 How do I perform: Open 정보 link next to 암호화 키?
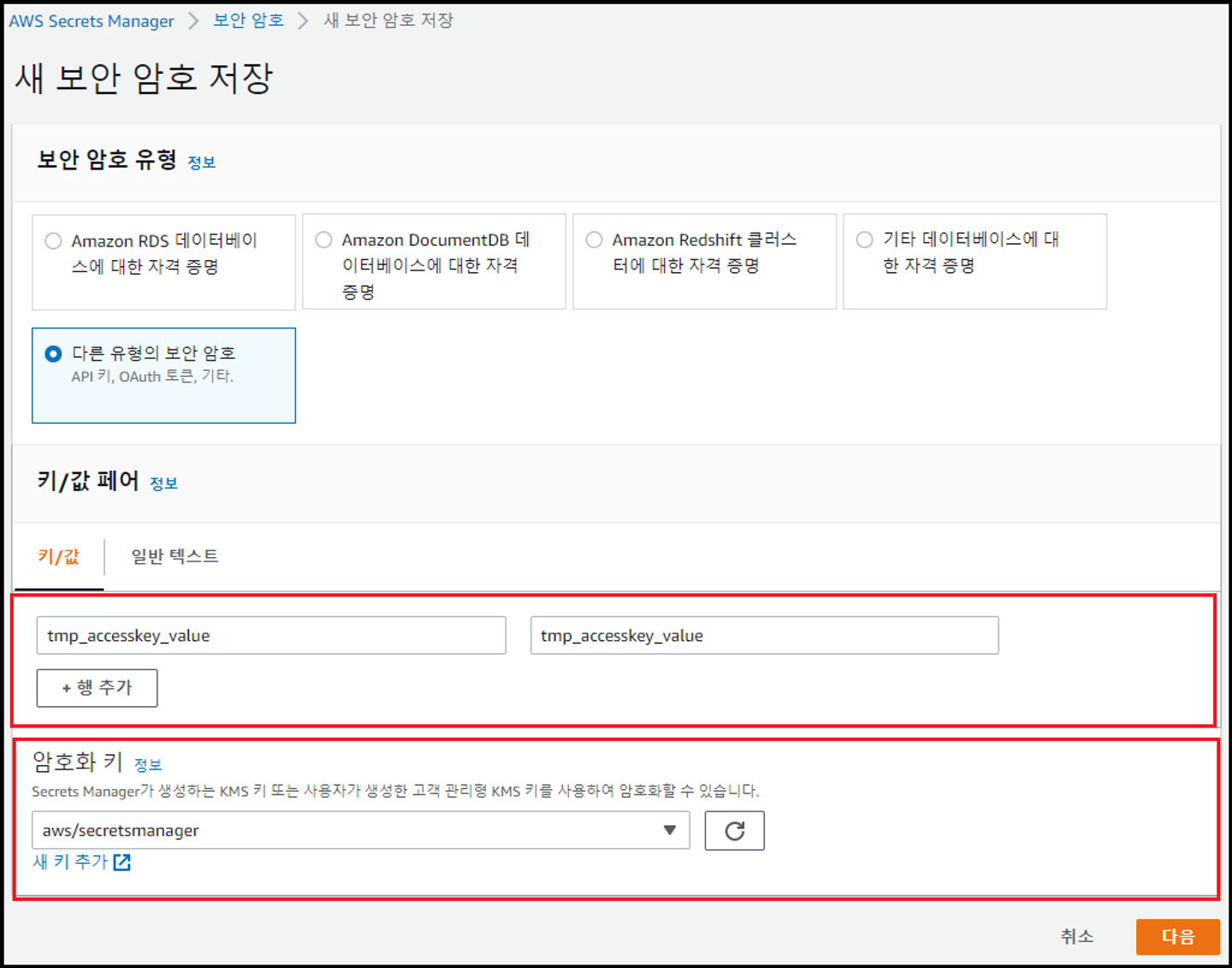148,764
